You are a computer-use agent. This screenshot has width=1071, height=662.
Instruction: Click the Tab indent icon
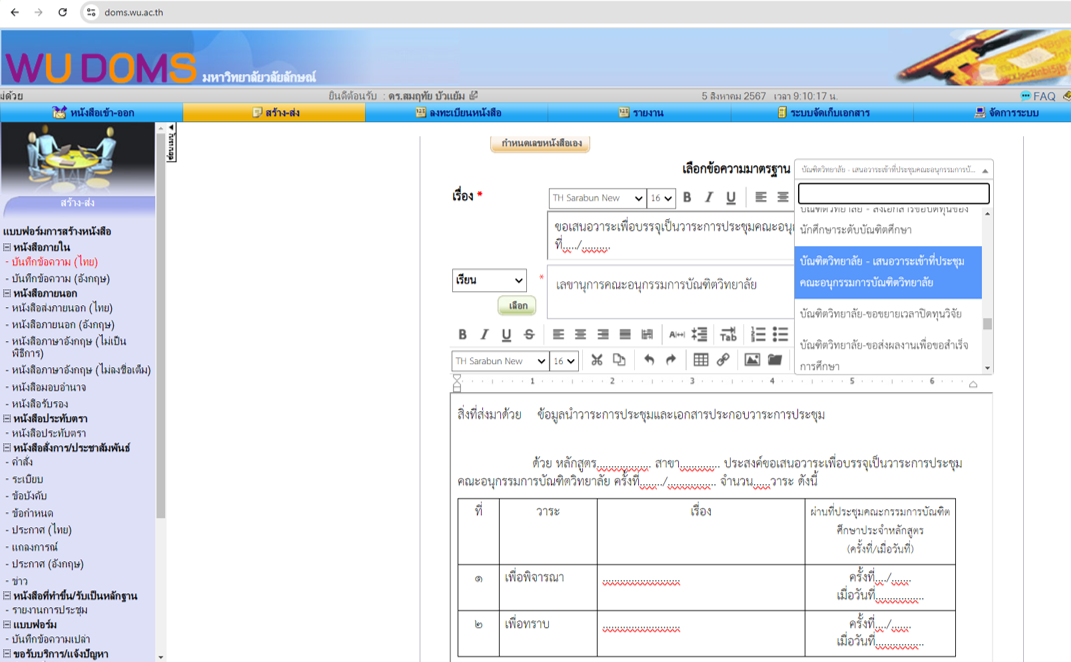tap(728, 334)
